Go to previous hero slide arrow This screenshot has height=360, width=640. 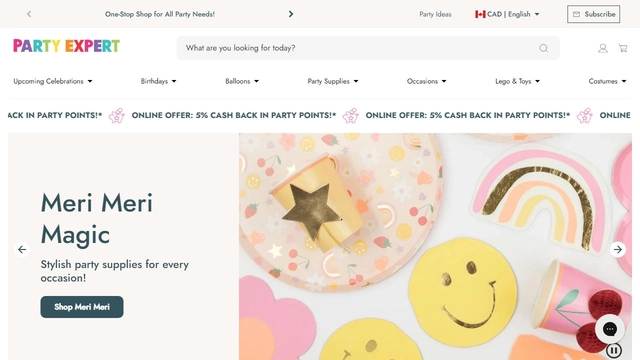pyautogui.click(x=22, y=249)
